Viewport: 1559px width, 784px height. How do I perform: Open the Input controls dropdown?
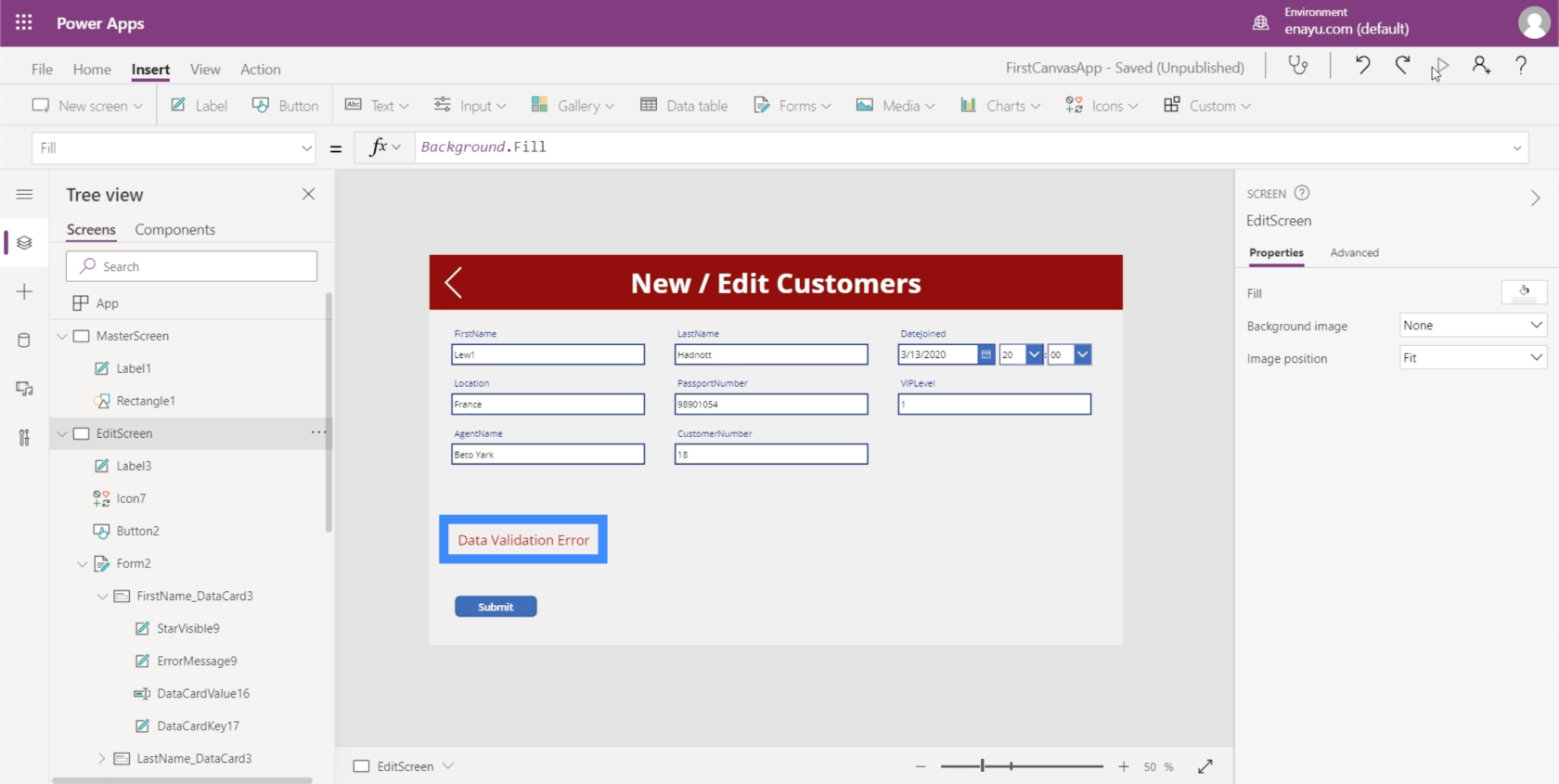pos(470,106)
